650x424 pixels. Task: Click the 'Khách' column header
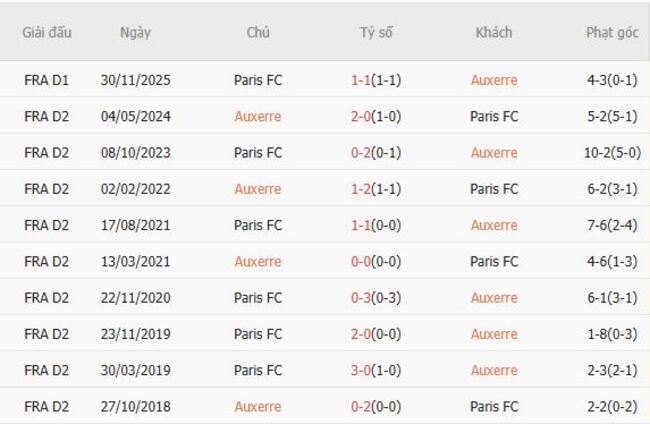494,33
